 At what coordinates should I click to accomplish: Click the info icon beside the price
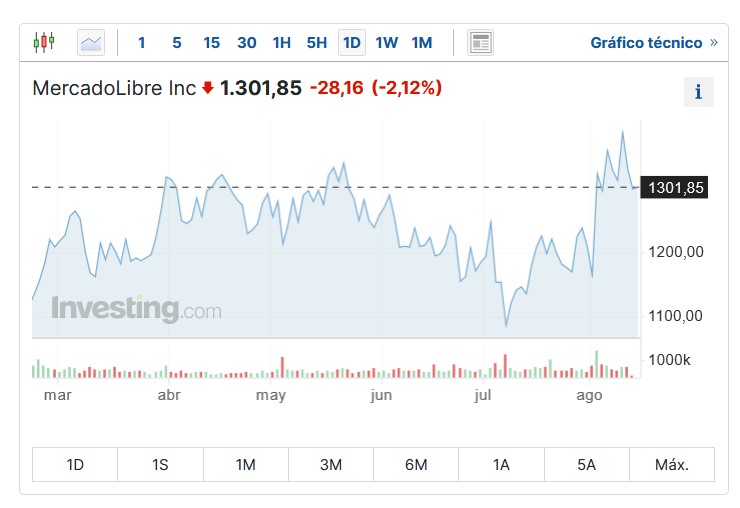pyautogui.click(x=698, y=92)
